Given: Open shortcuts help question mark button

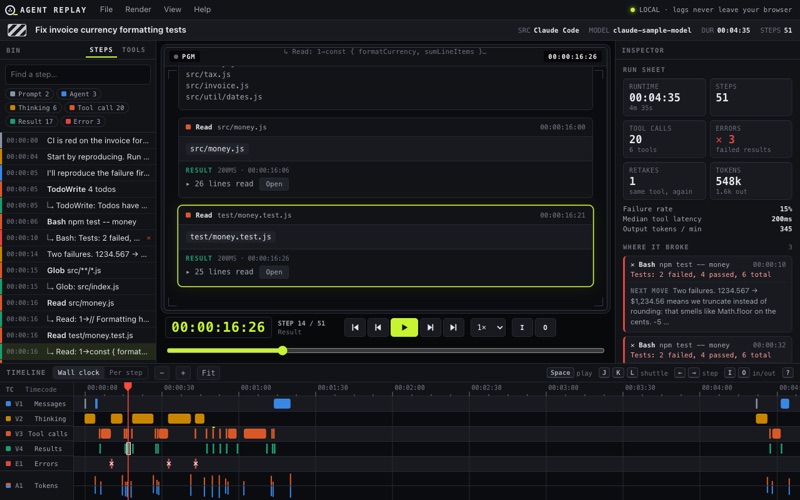Looking at the screenshot, I should 788,373.
